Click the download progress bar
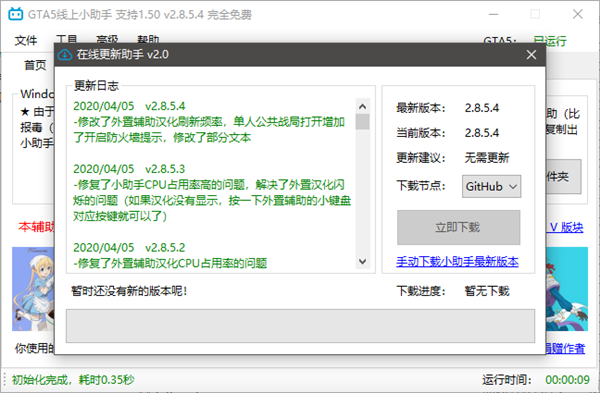This screenshot has width=600, height=393. pyautogui.click(x=300, y=326)
